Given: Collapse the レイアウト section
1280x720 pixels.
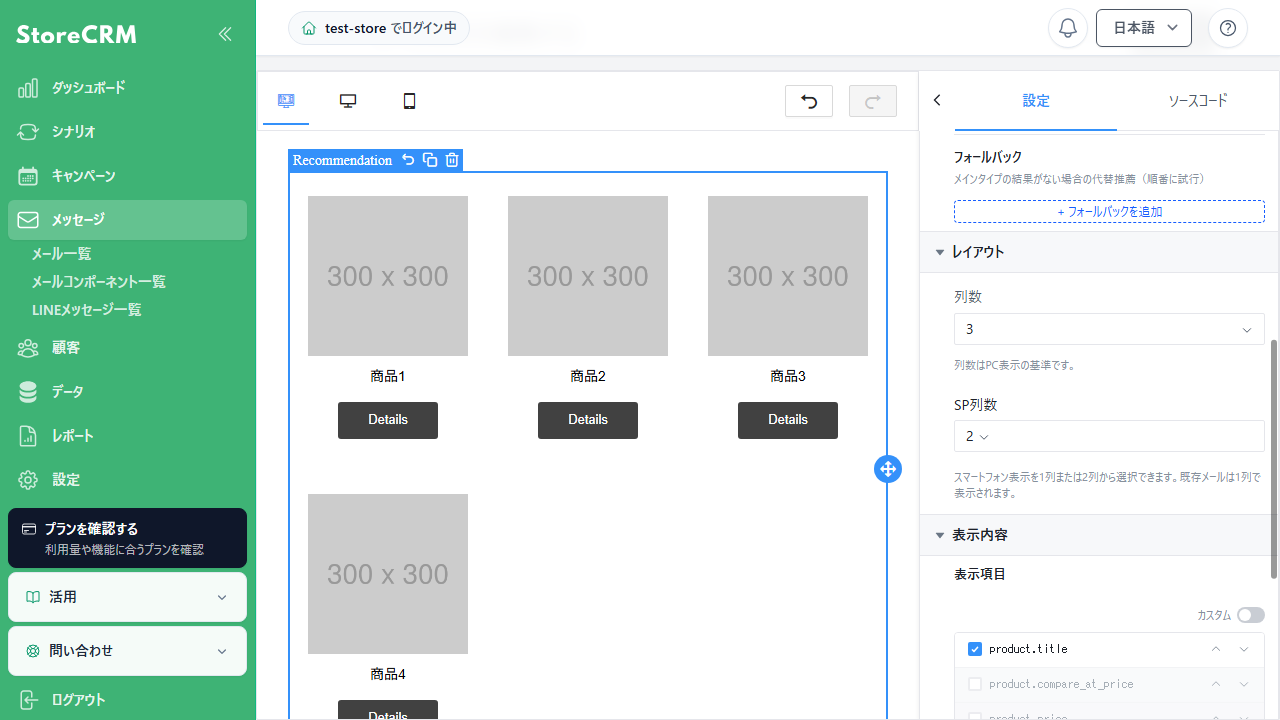Looking at the screenshot, I should pyautogui.click(x=1098, y=252).
